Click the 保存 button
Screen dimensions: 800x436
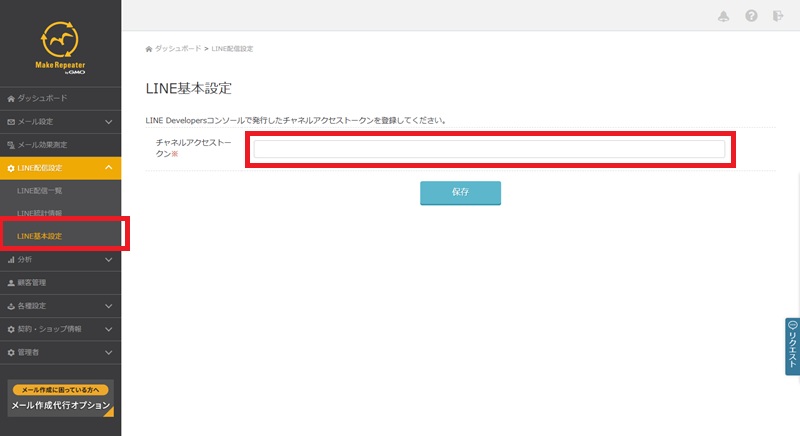(460, 193)
